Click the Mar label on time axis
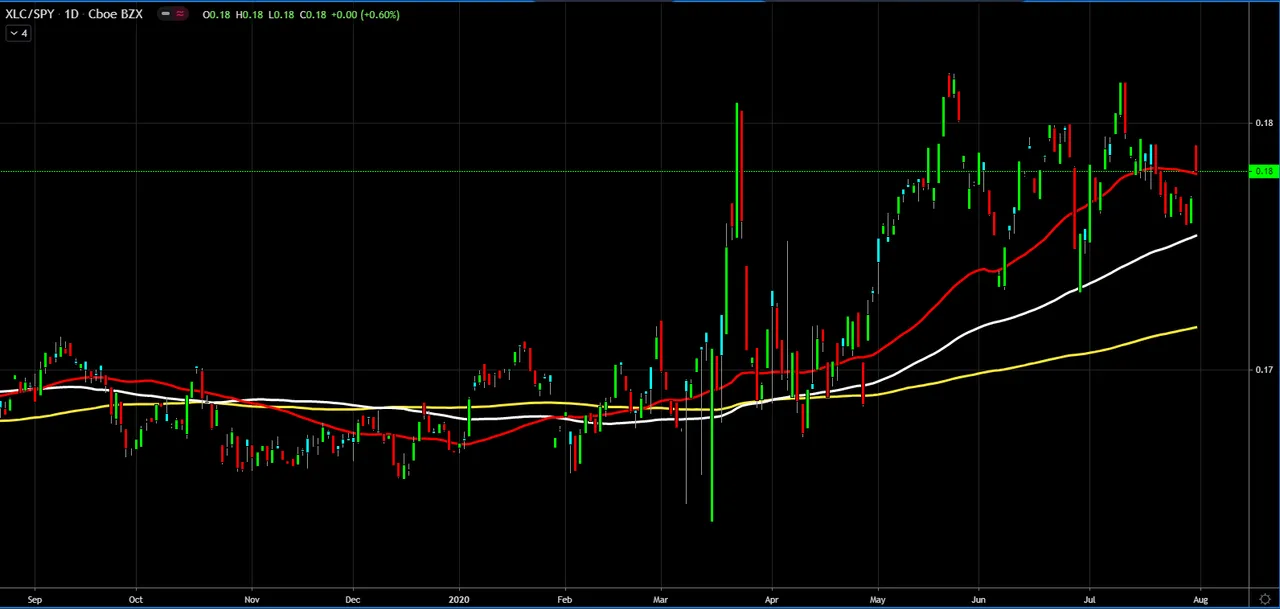The width and height of the screenshot is (1280, 609). [661, 599]
